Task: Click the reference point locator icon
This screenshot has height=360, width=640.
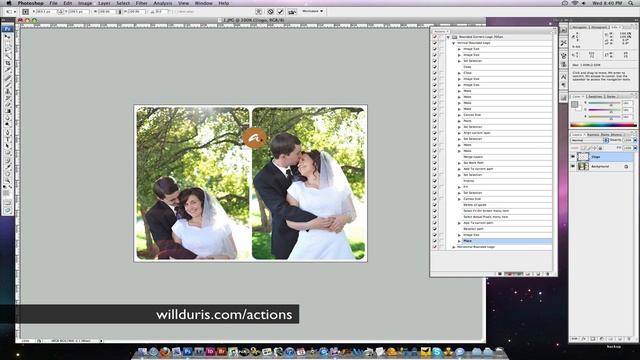Action: (x=25, y=12)
